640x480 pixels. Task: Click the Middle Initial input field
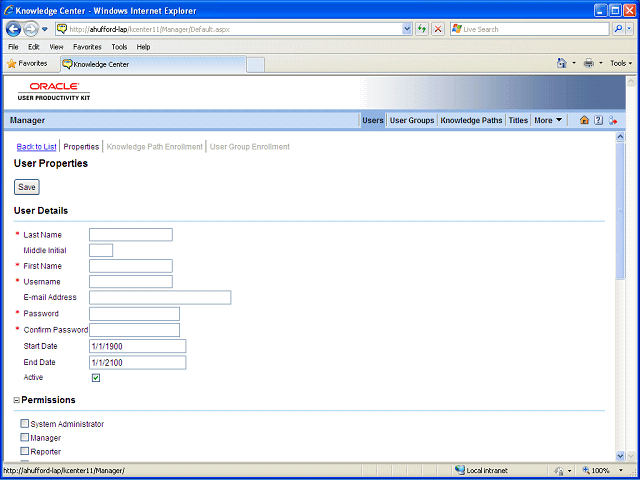click(x=101, y=250)
